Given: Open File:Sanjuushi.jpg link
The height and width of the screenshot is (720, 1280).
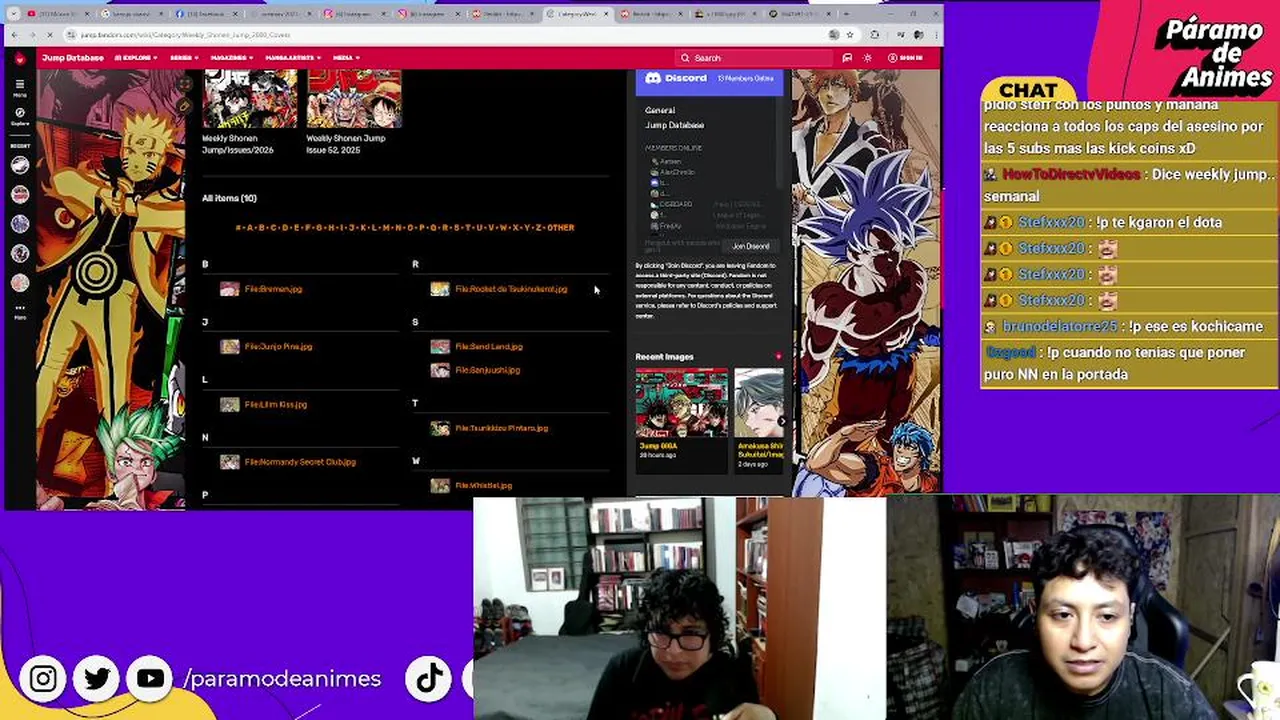Looking at the screenshot, I should (487, 370).
